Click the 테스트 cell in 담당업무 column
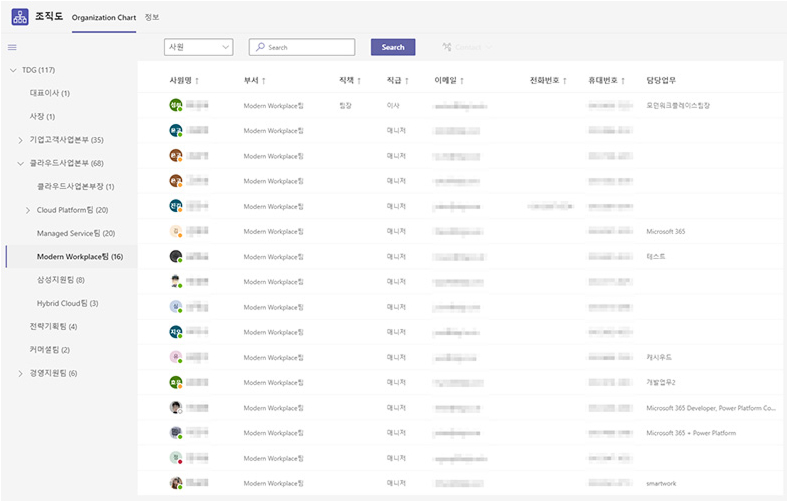 656,256
